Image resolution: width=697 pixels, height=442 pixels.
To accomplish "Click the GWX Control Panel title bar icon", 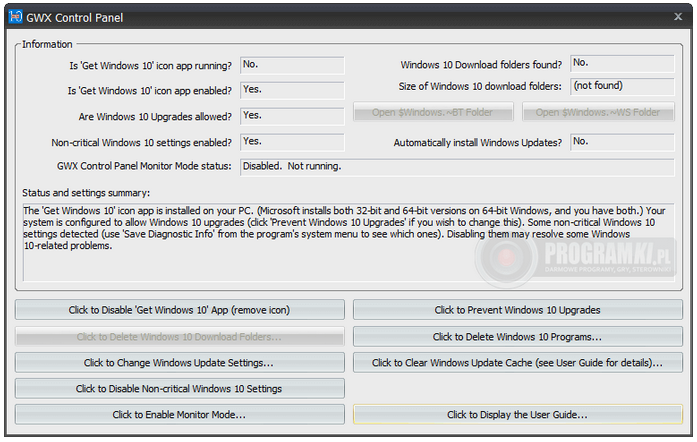I will click(16, 17).
